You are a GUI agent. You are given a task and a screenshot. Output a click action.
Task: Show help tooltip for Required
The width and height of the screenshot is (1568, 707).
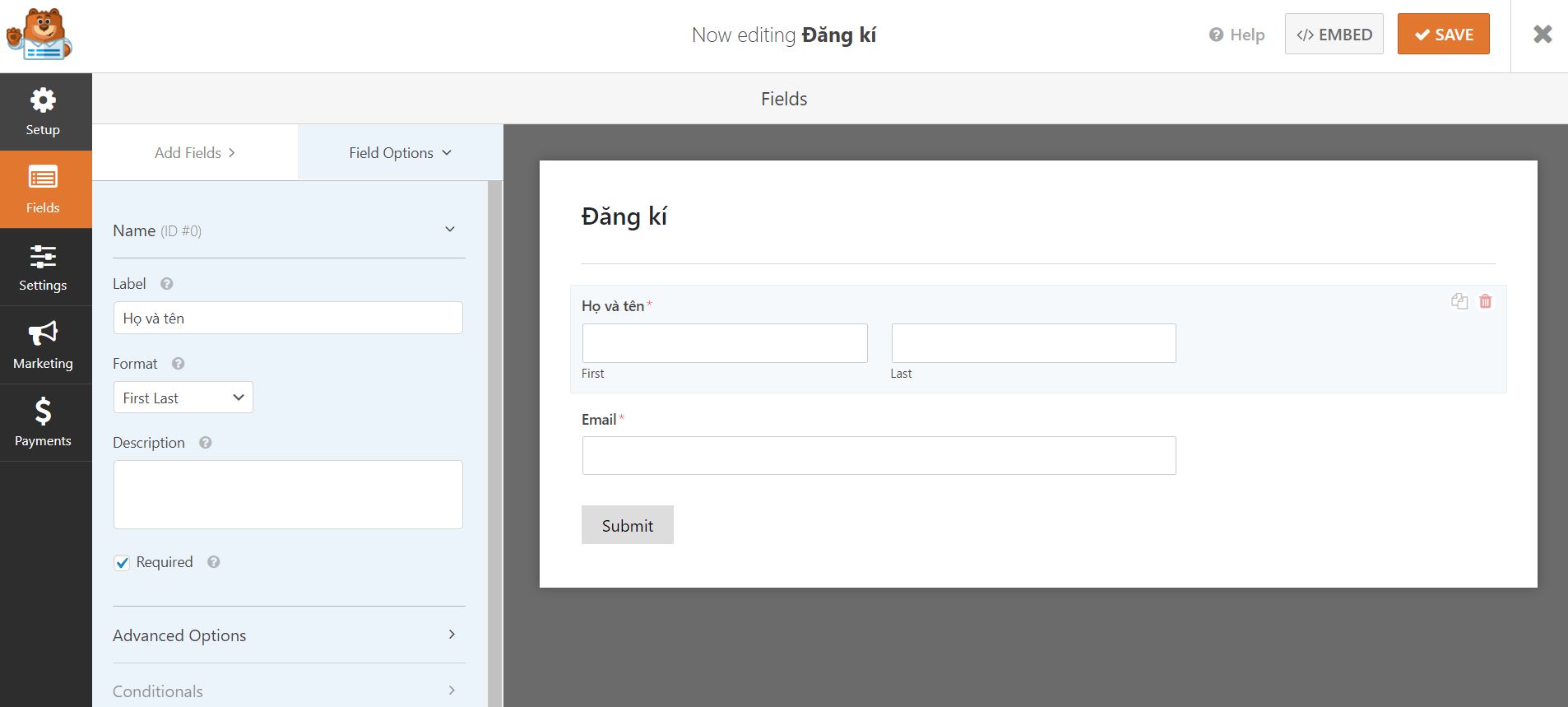point(214,562)
